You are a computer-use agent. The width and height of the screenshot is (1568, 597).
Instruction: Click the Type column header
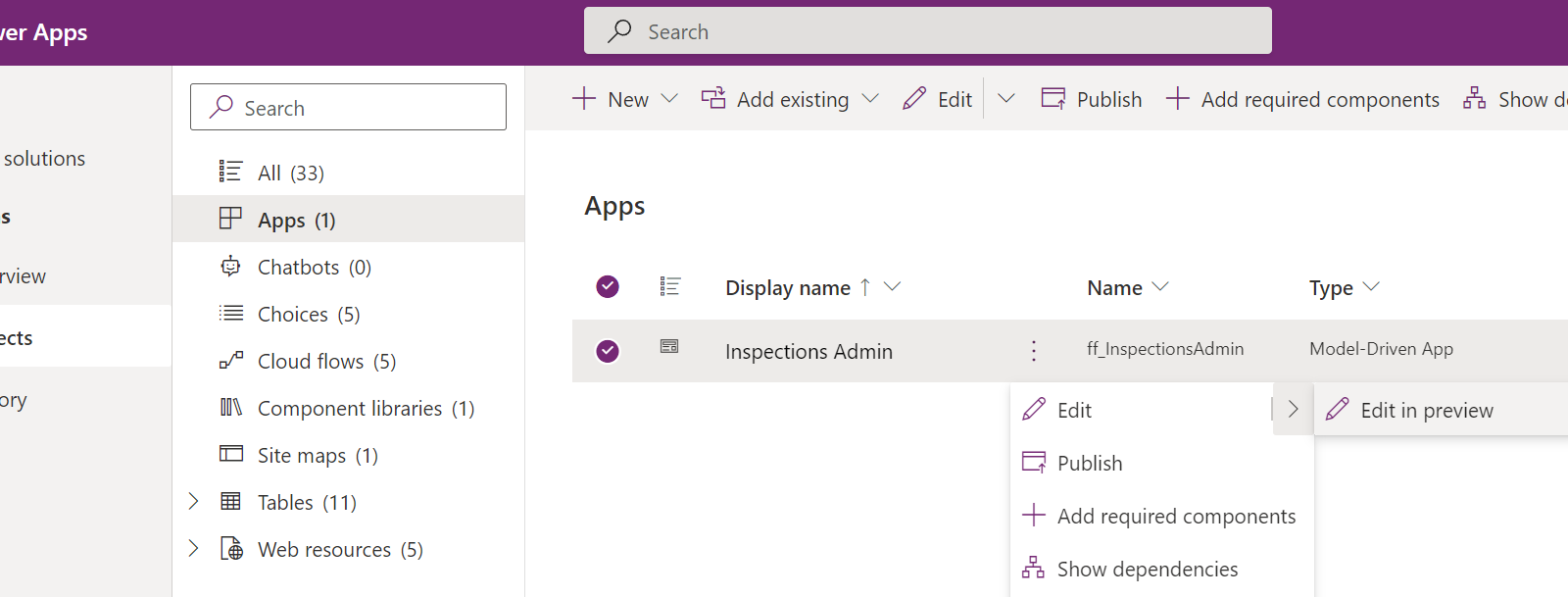[1331, 287]
